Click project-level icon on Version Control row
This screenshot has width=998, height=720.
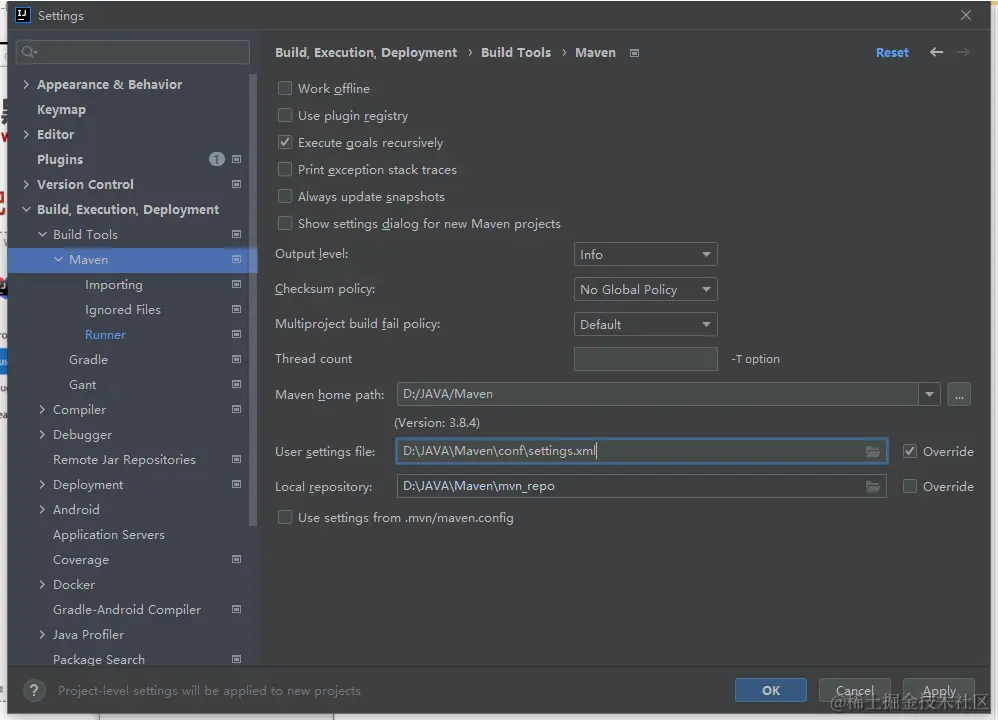236,184
